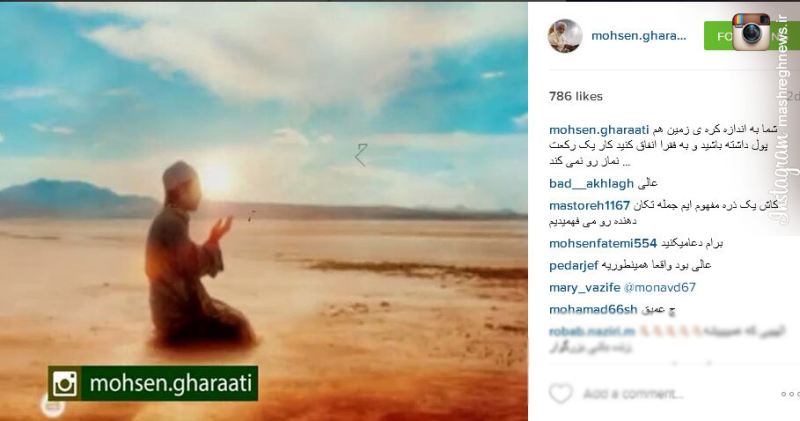Open the mohsen.gharaati caption author link
800x421 pixels.
[599, 130]
